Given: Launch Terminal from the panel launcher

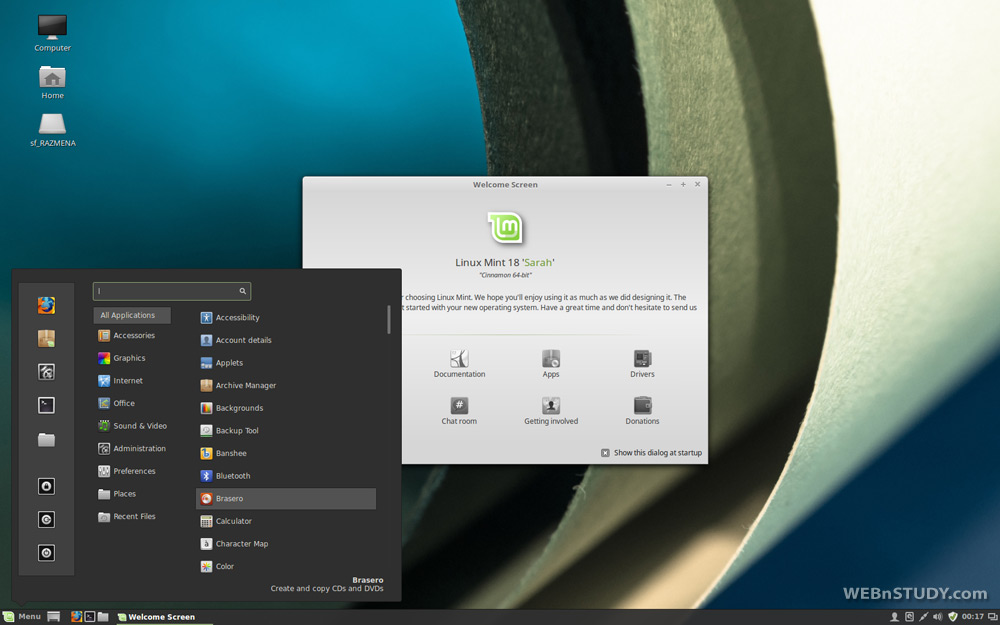Looking at the screenshot, I should point(90,617).
